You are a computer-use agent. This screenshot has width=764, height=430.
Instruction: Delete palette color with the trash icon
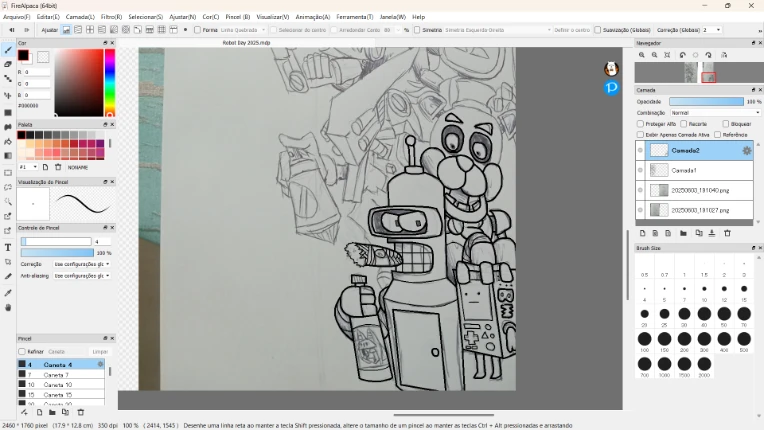coord(58,167)
